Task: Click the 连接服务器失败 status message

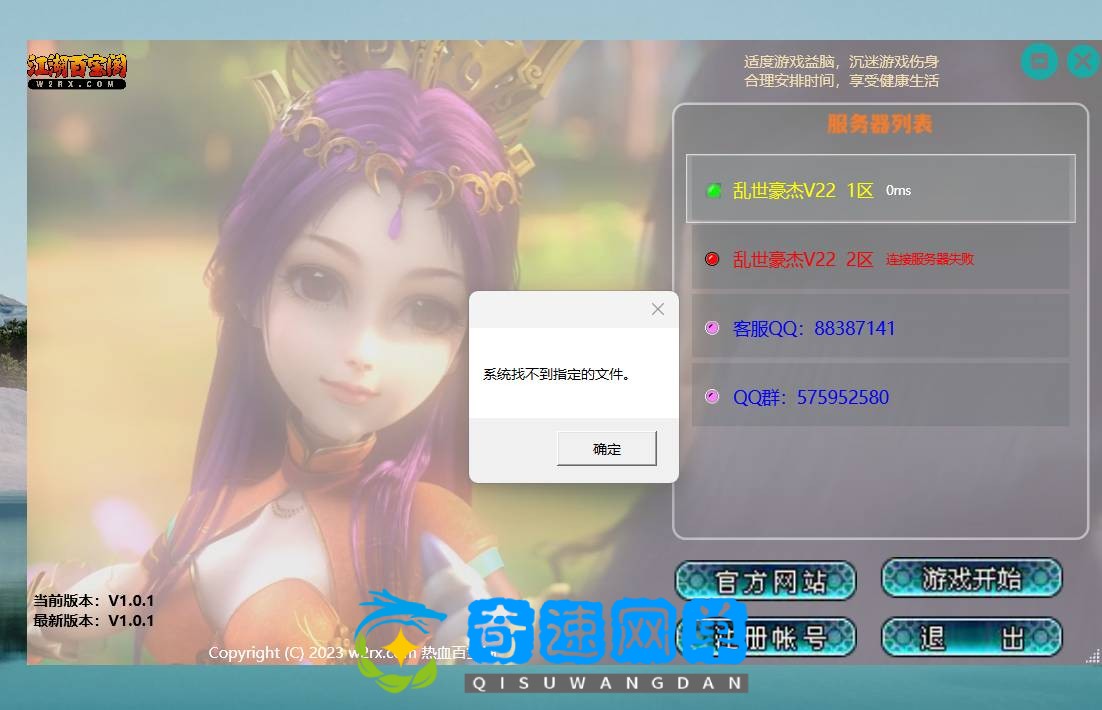Action: click(929, 259)
